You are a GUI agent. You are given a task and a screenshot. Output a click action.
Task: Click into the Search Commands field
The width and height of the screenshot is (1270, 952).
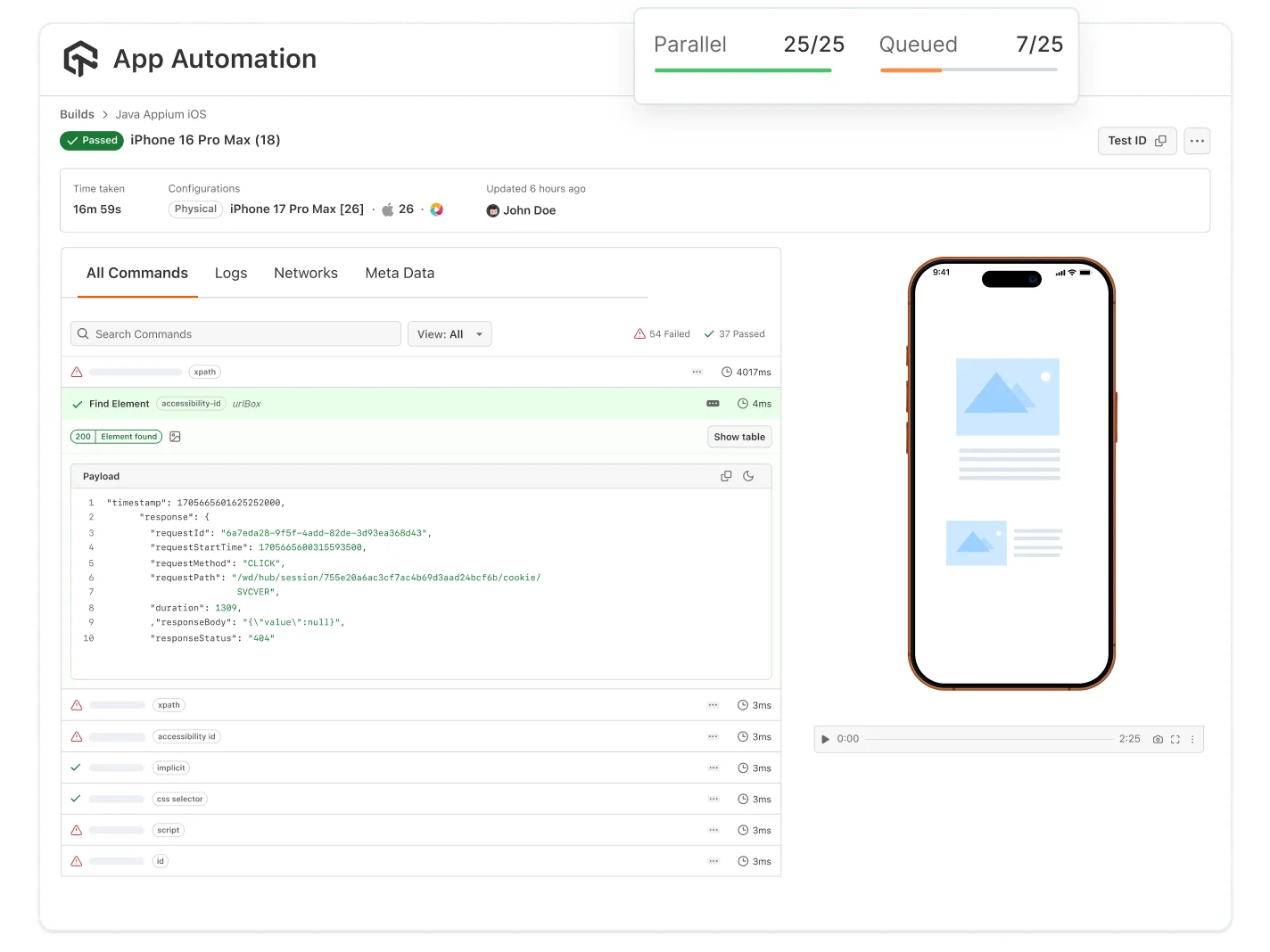click(x=235, y=333)
